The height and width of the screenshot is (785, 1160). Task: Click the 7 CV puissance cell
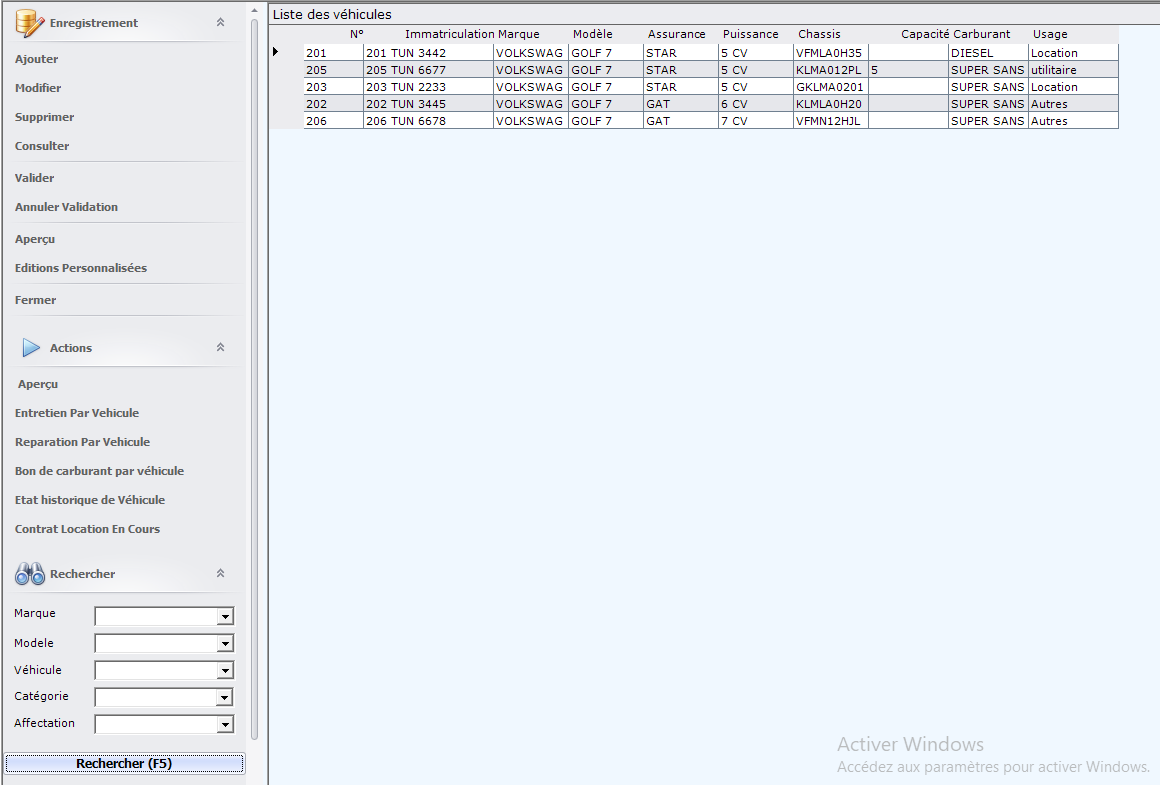[x=755, y=121]
